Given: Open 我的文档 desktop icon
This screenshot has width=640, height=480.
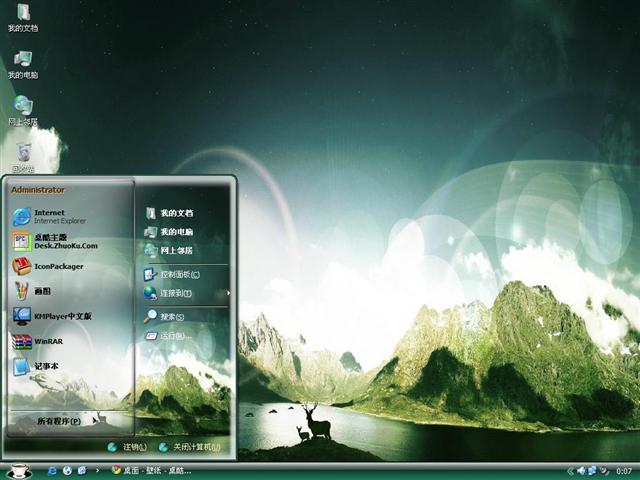Looking at the screenshot, I should pyautogui.click(x=23, y=18).
